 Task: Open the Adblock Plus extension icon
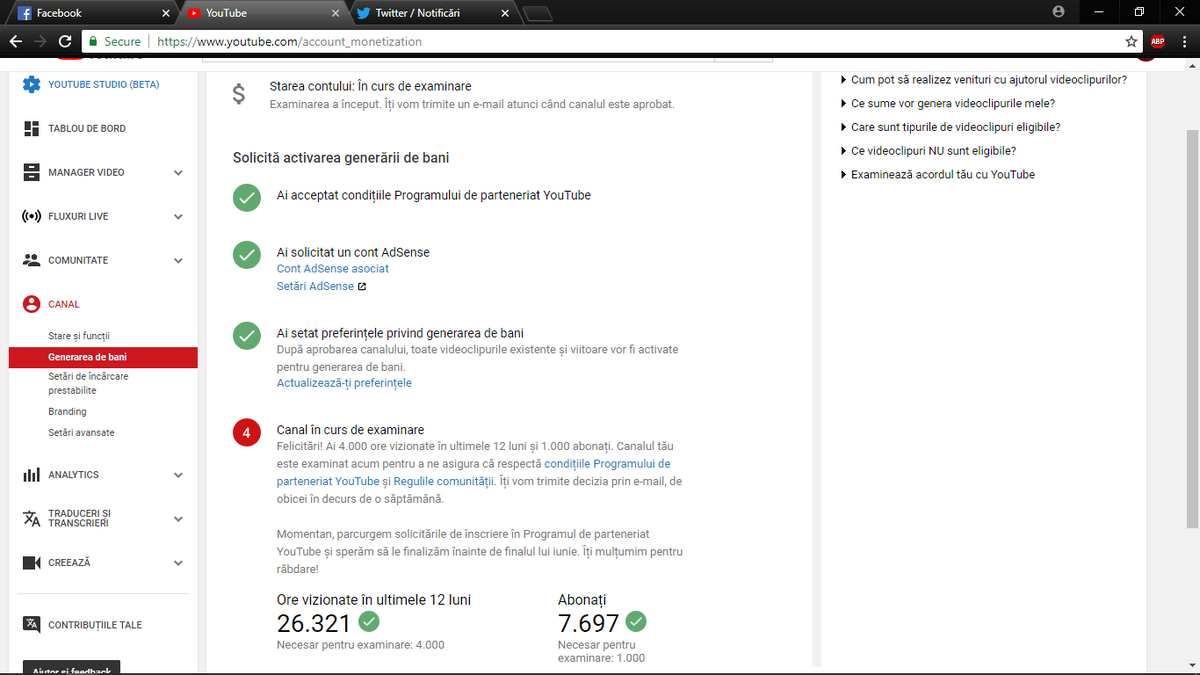pyautogui.click(x=1157, y=42)
